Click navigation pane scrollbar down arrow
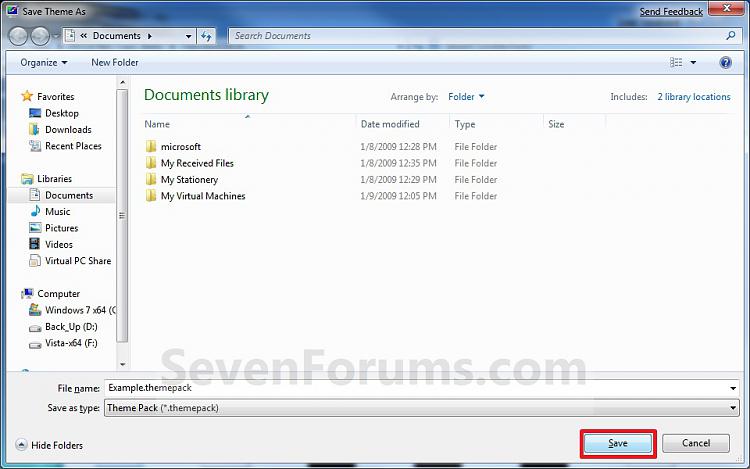 click(122, 364)
